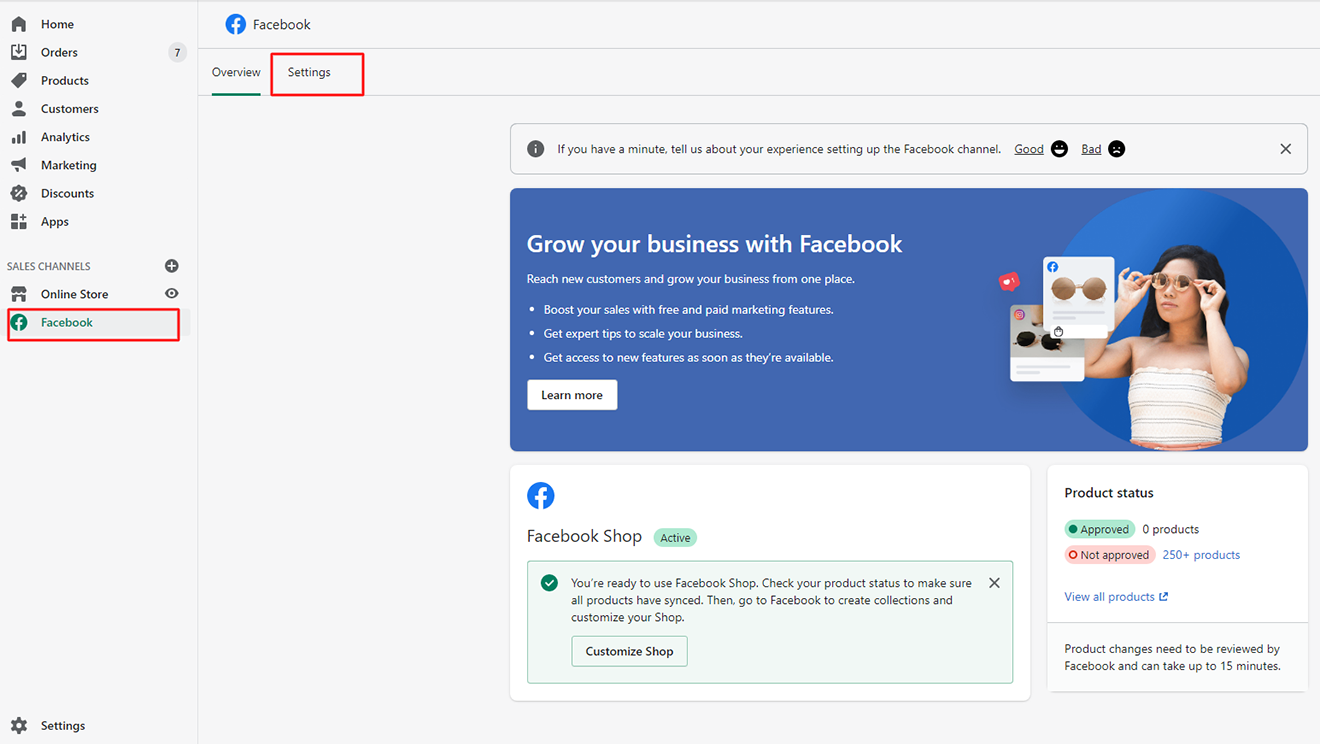Click the SALES CHANNELS label
Viewport: 1320px width, 744px height.
click(x=49, y=266)
